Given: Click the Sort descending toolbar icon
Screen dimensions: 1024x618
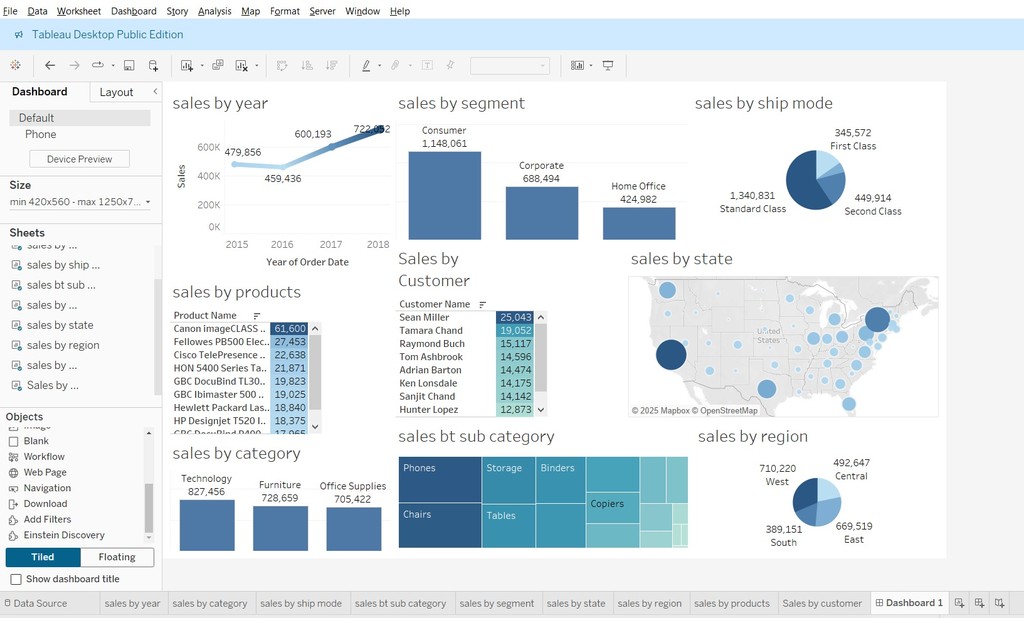Looking at the screenshot, I should 332,65.
